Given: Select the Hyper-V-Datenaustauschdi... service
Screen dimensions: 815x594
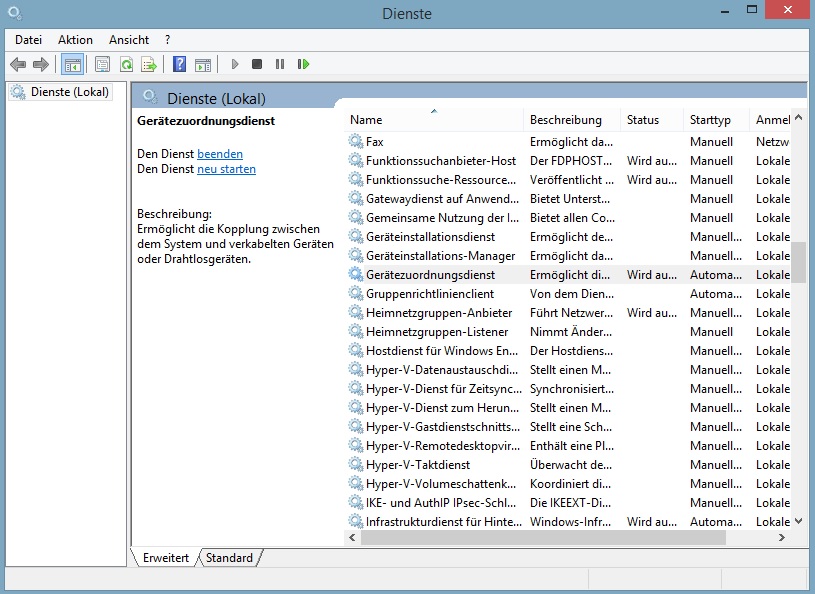Looking at the screenshot, I should (x=442, y=369).
